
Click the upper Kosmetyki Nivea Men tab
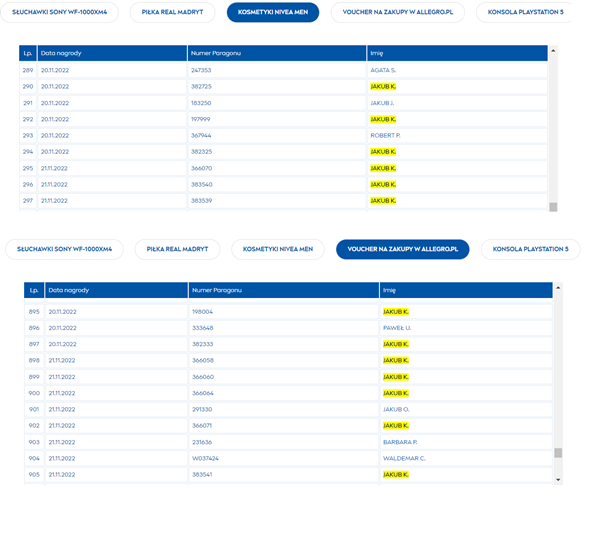(272, 12)
